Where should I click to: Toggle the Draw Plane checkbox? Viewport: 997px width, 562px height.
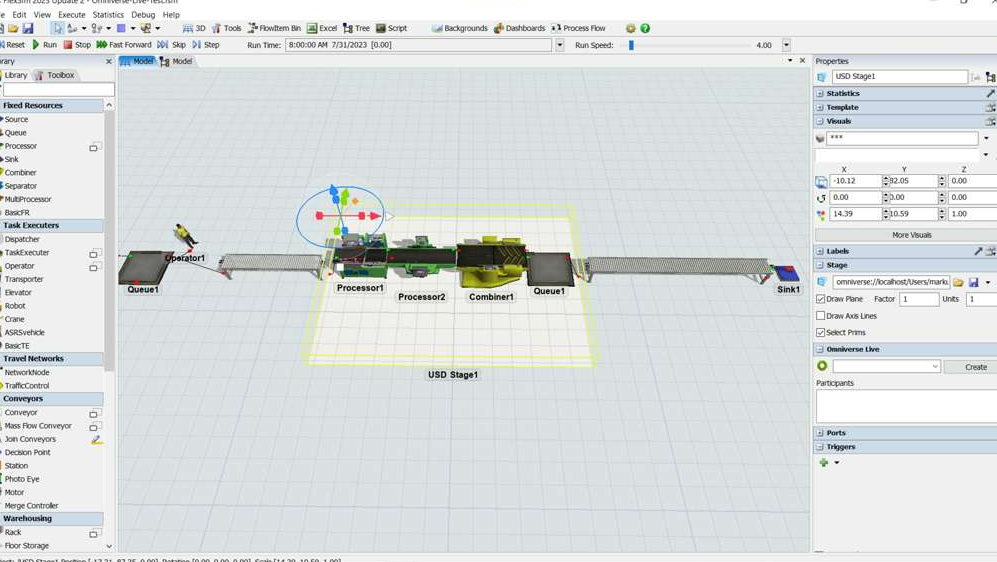820,299
